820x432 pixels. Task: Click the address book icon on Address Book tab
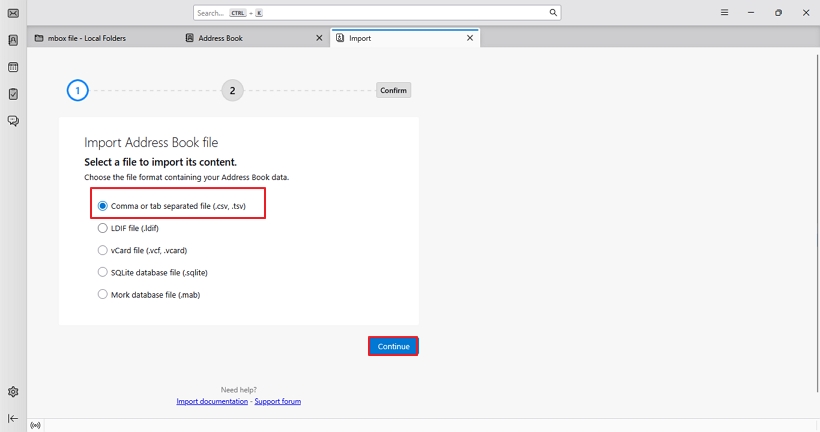click(189, 38)
